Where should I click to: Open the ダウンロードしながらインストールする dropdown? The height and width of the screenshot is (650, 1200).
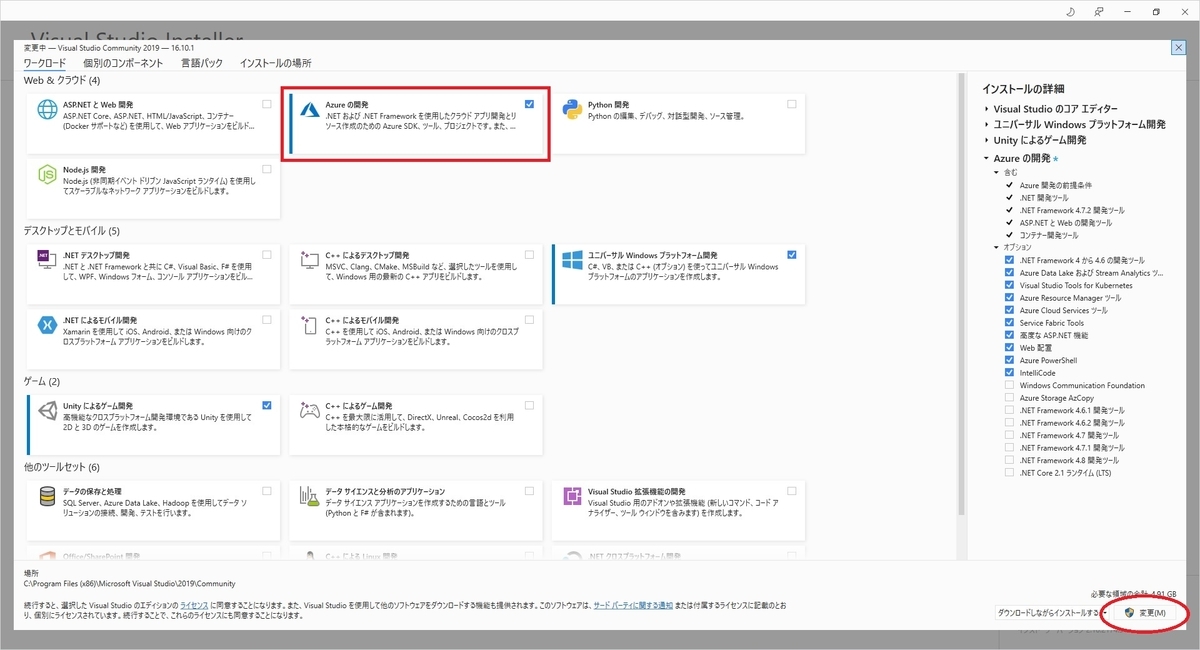pyautogui.click(x=1052, y=613)
